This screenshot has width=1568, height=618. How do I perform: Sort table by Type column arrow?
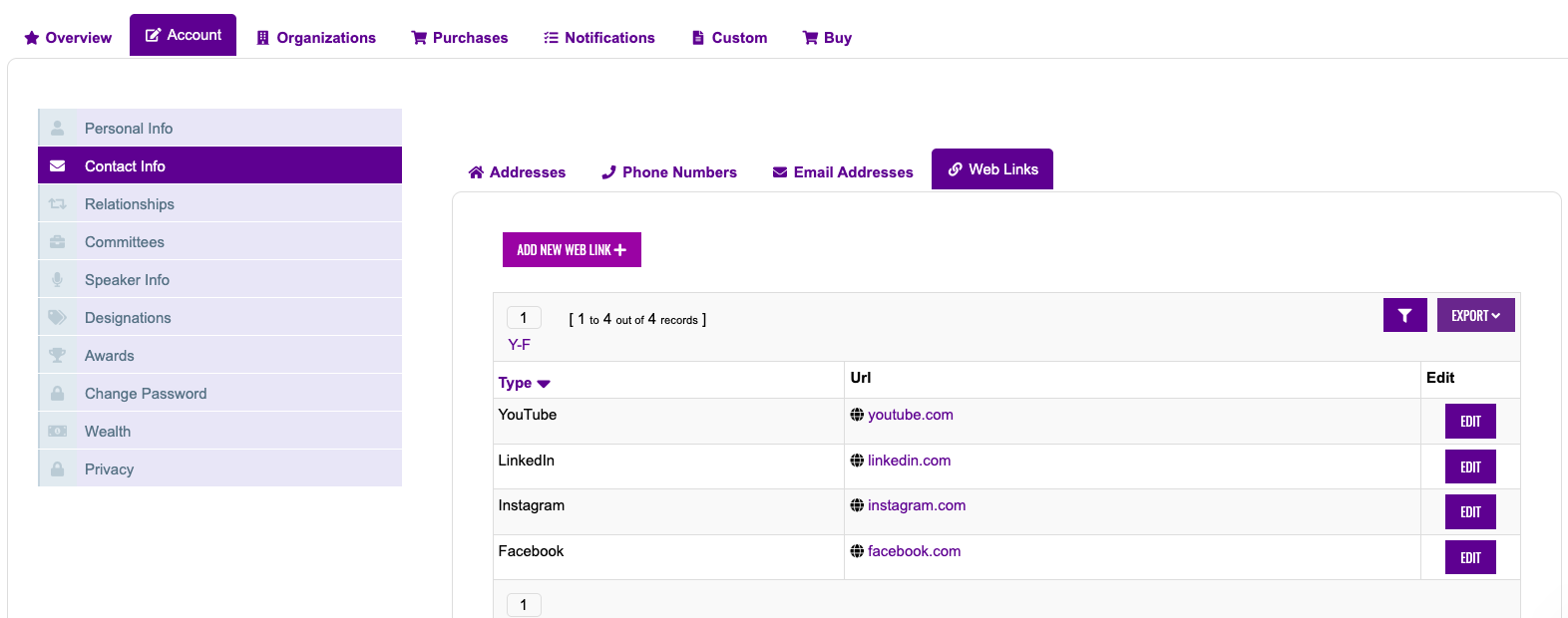[544, 384]
